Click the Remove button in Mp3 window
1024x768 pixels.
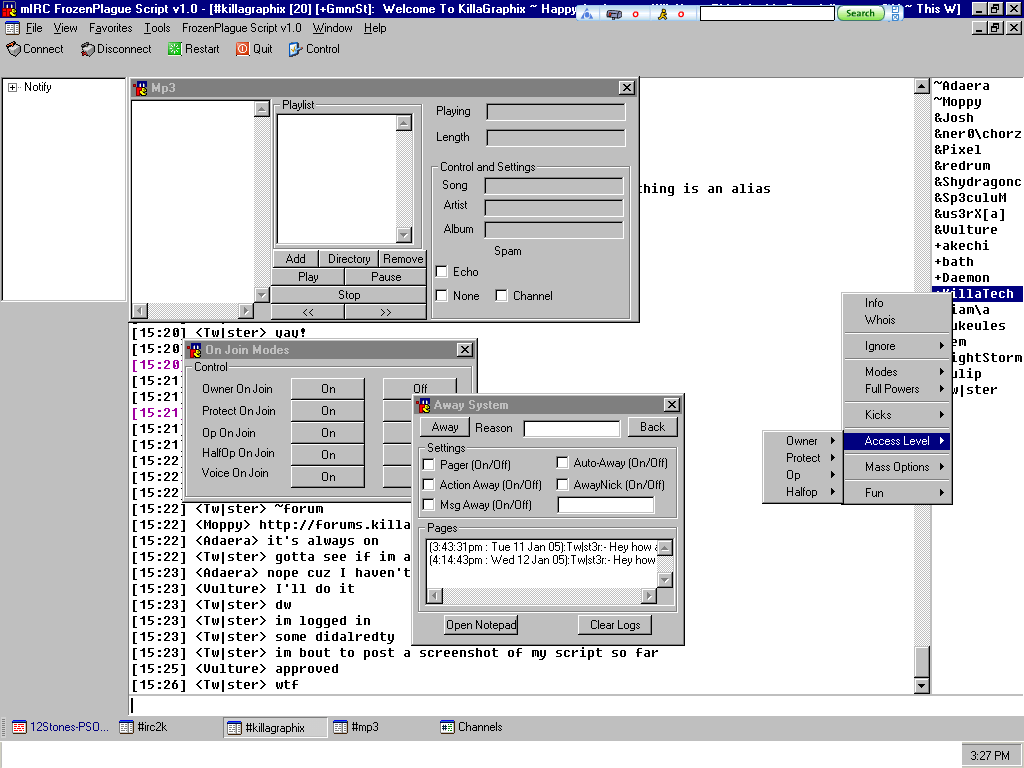pyautogui.click(x=403, y=259)
